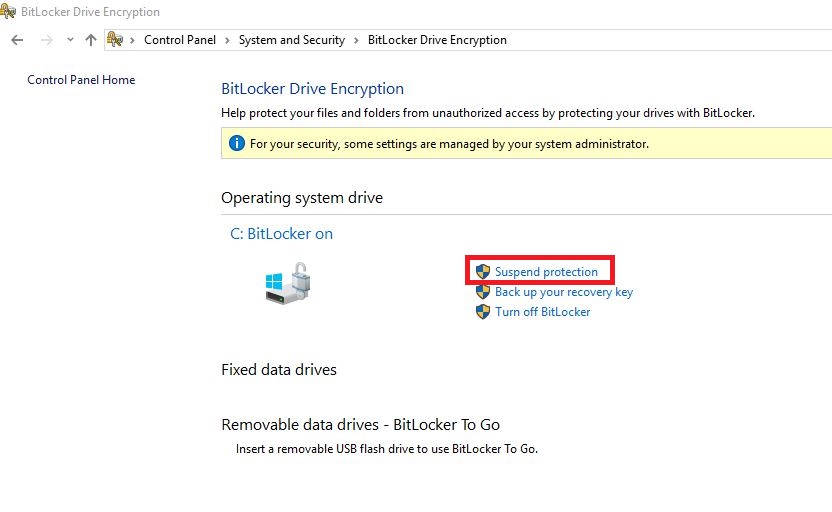Go up one level with the up arrow
832x512 pixels.
point(91,40)
